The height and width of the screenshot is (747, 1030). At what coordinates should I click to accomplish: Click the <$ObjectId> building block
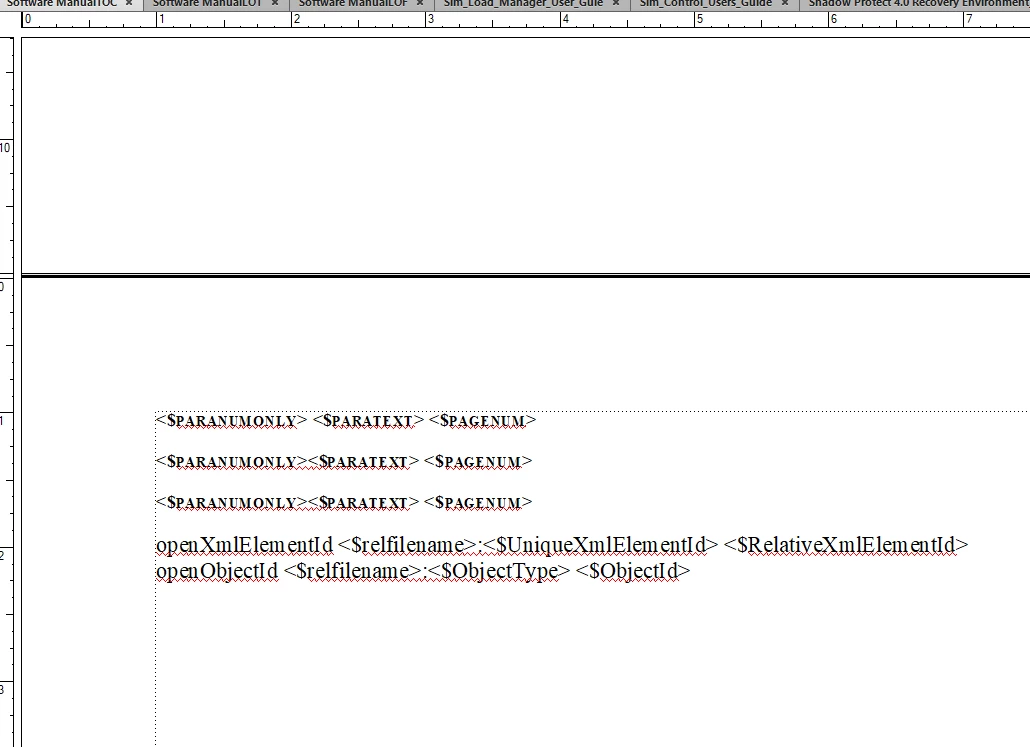[x=633, y=571]
